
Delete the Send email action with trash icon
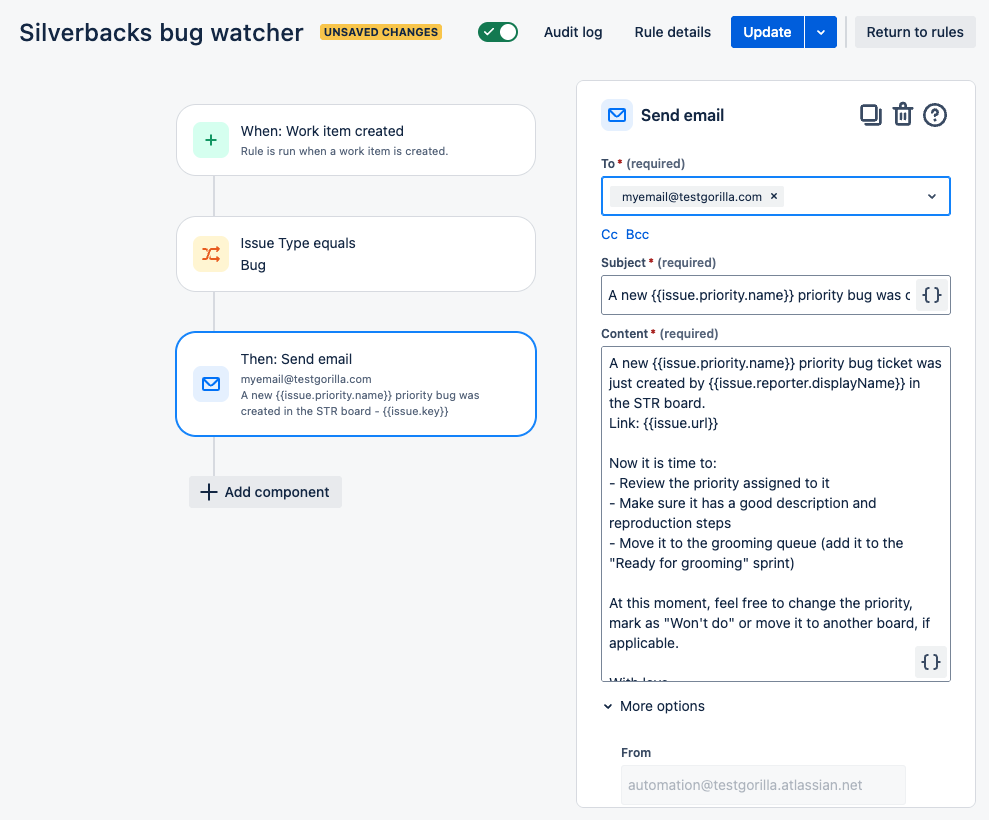903,114
